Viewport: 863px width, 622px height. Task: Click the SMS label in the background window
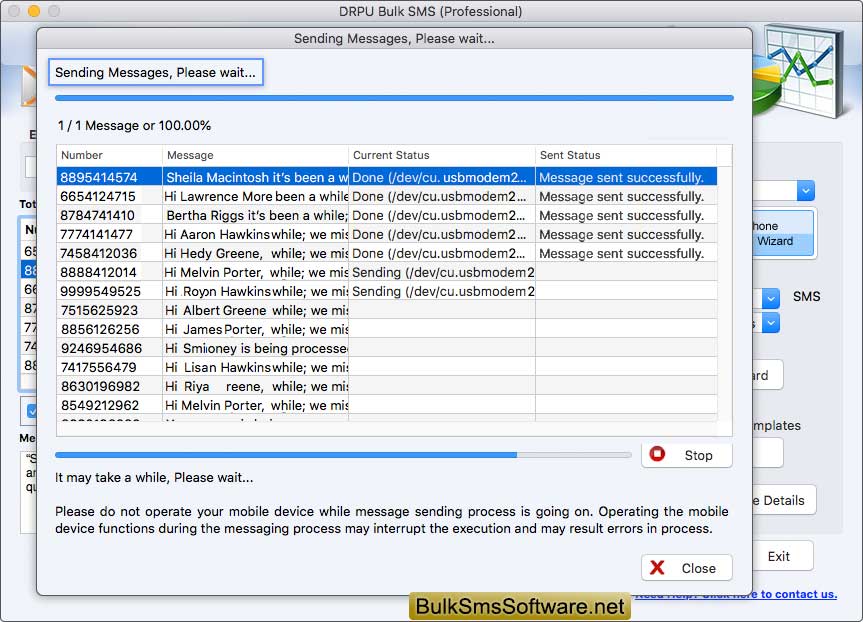click(806, 297)
